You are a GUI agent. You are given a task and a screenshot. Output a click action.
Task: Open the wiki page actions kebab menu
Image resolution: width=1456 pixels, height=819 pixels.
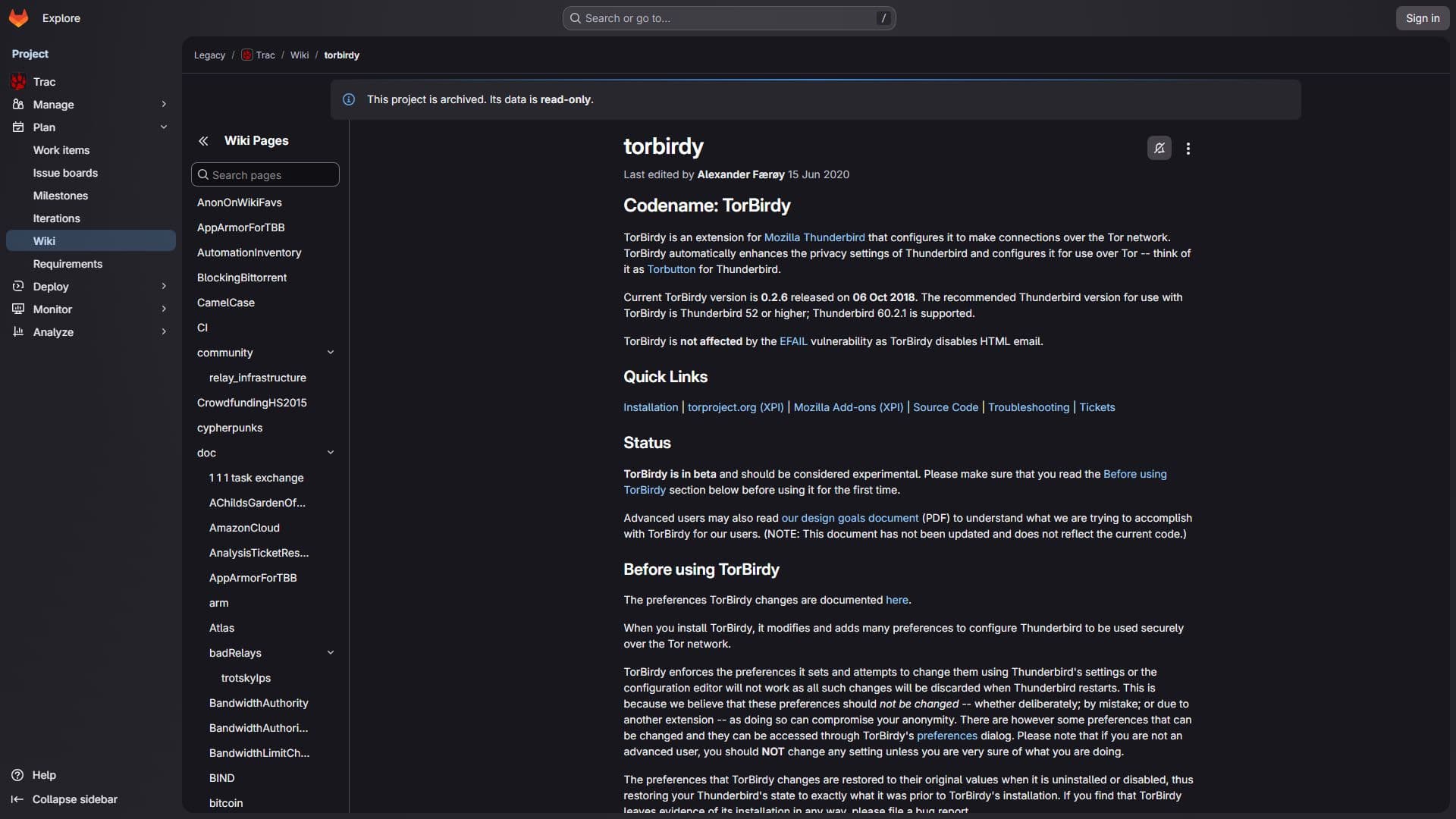coord(1188,149)
